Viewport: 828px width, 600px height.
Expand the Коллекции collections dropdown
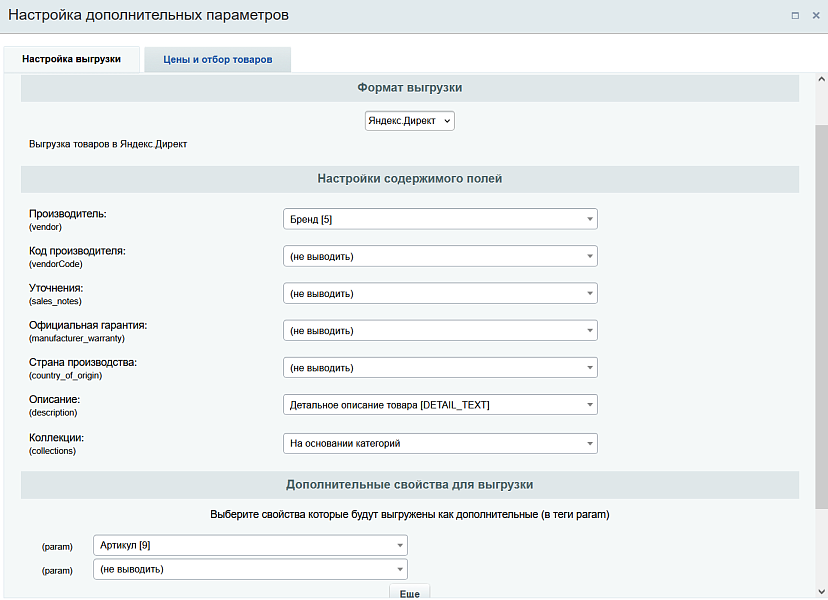pyautogui.click(x=440, y=443)
